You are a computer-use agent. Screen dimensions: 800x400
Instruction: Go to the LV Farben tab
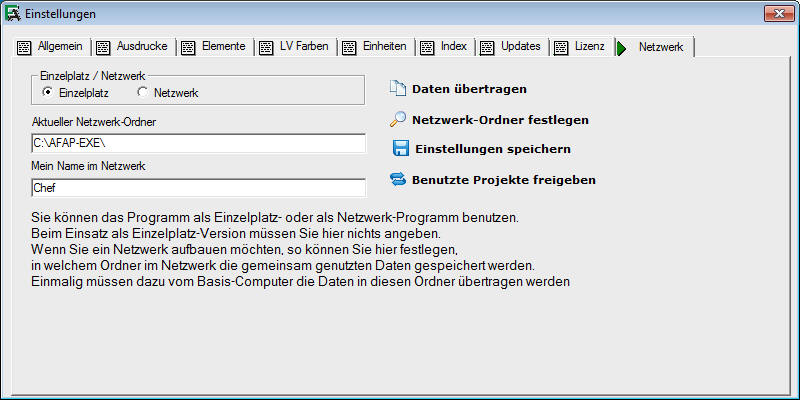pyautogui.click(x=295, y=47)
